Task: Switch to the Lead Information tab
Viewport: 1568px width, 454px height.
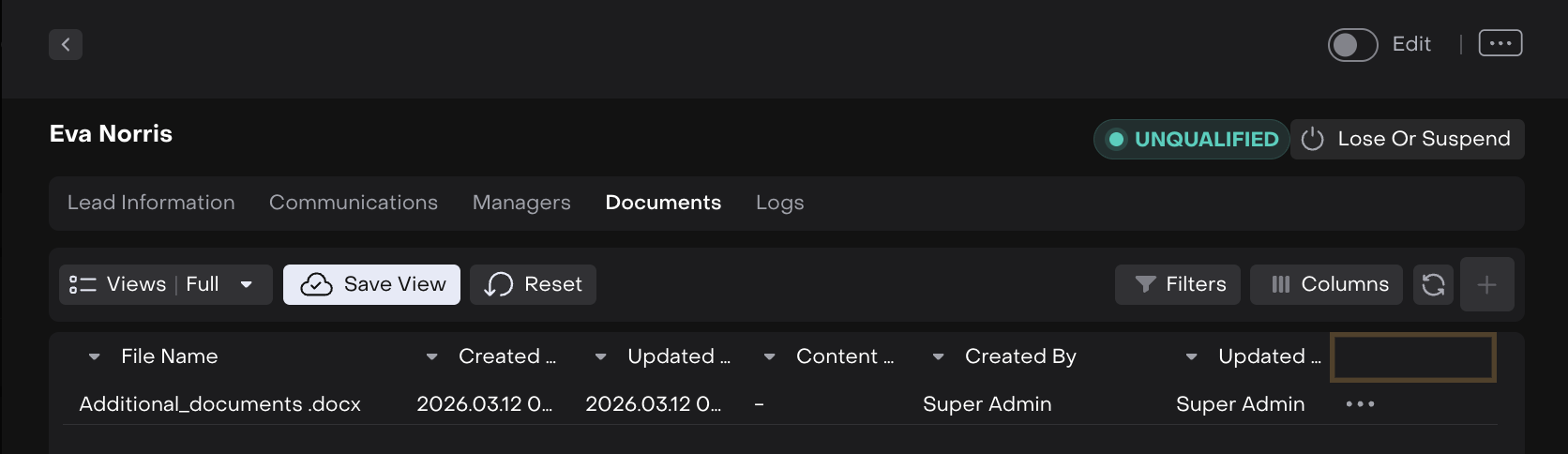Action: coord(151,203)
